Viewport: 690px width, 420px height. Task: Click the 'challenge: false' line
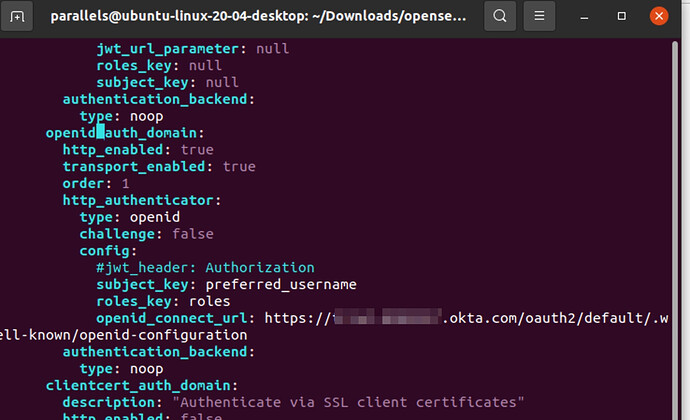(146, 234)
